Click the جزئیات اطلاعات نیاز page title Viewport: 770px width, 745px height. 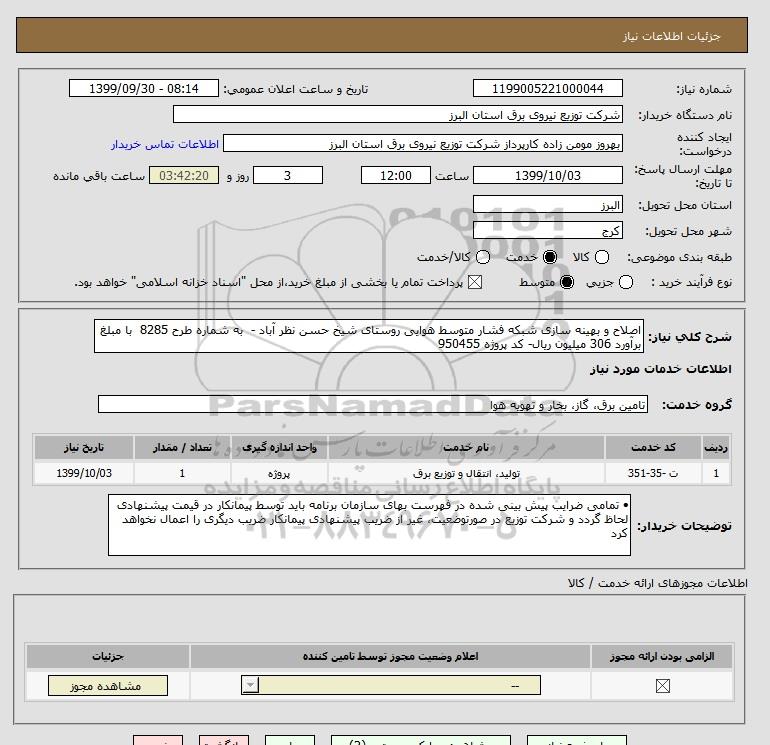pyautogui.click(x=672, y=36)
